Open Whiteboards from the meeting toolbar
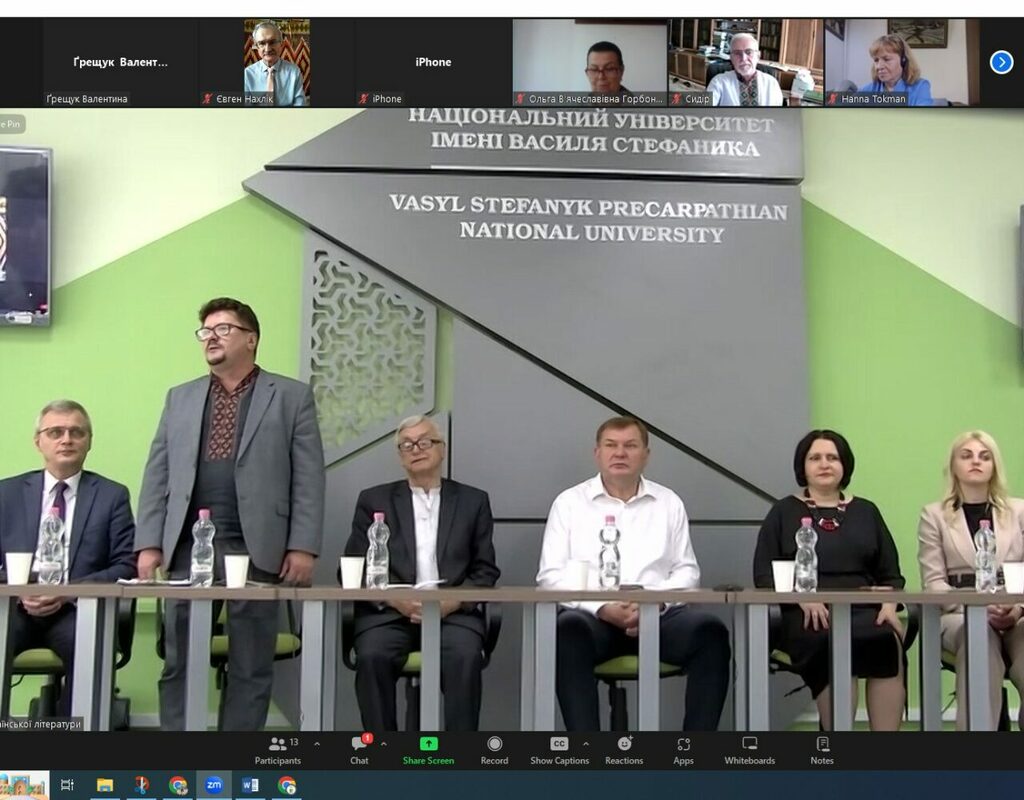This screenshot has width=1024, height=800. click(749, 749)
